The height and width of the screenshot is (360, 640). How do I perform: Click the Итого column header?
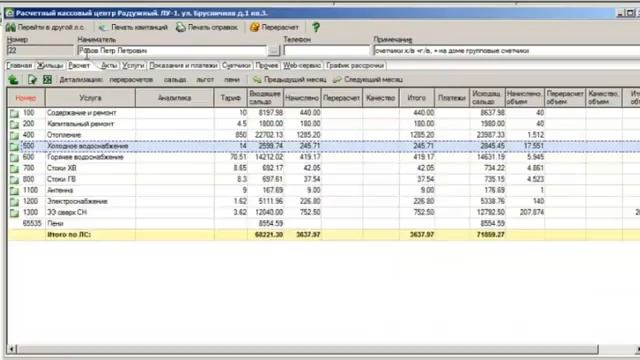point(417,98)
